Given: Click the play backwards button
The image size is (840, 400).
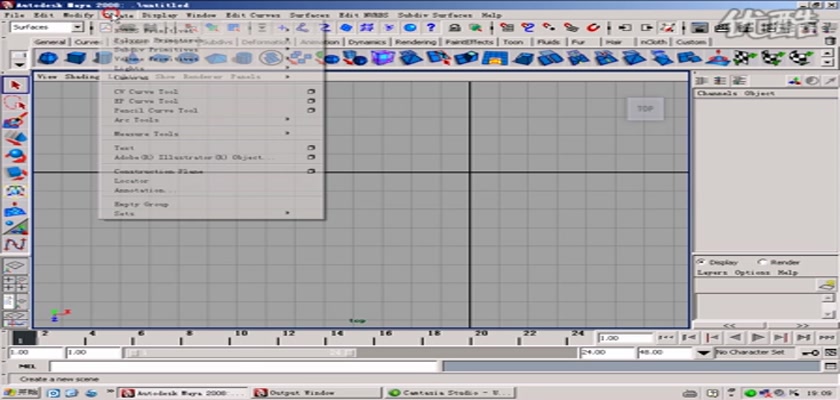Looking at the screenshot, I should click(736, 337).
